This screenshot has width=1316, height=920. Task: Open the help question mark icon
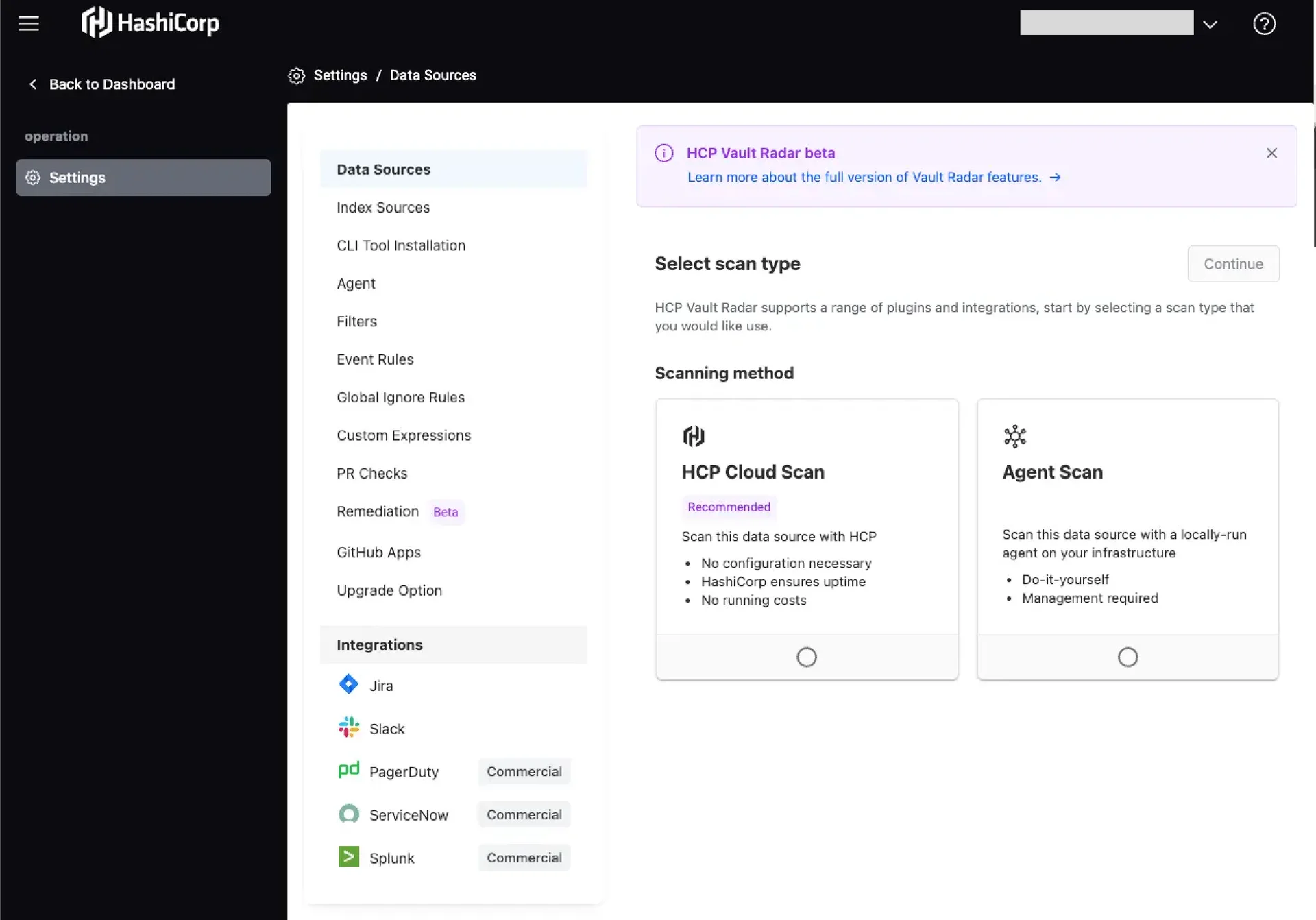1263,24
